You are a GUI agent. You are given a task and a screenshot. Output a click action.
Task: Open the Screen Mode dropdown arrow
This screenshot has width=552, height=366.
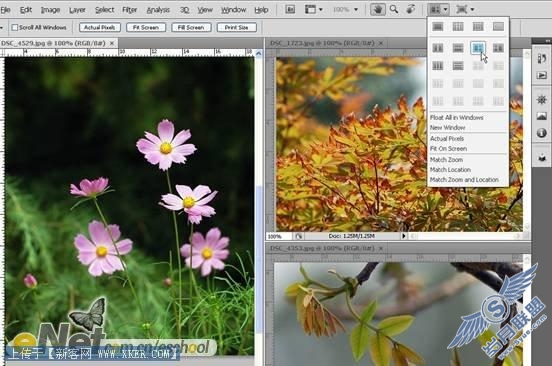(x=472, y=10)
